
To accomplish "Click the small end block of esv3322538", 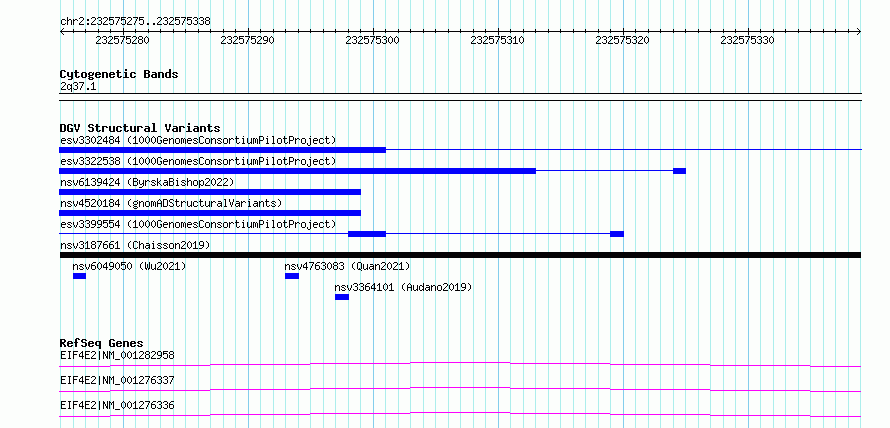I will point(679,171).
